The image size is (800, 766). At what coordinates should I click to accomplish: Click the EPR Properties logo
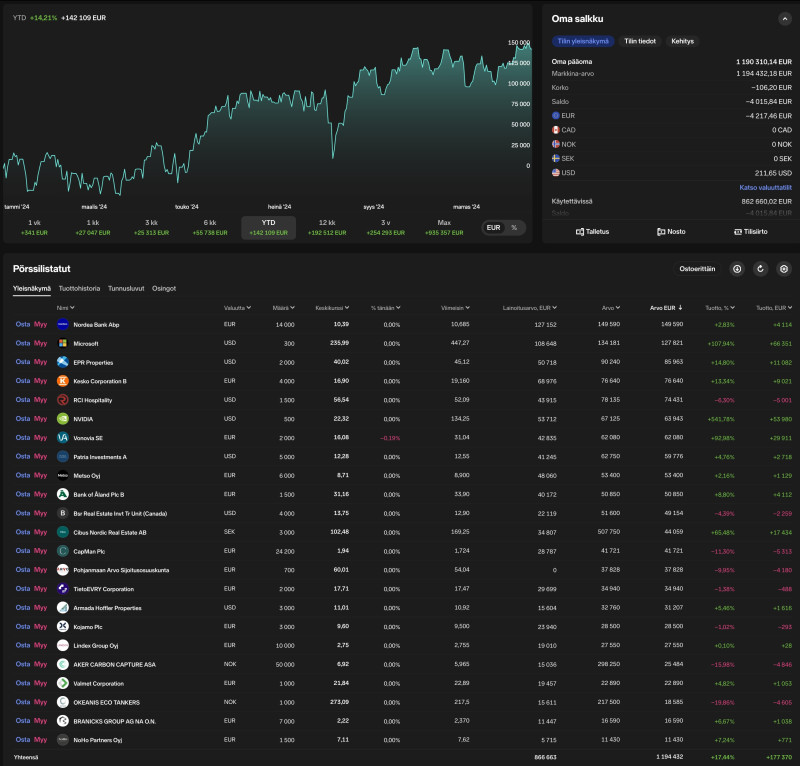tap(63, 362)
